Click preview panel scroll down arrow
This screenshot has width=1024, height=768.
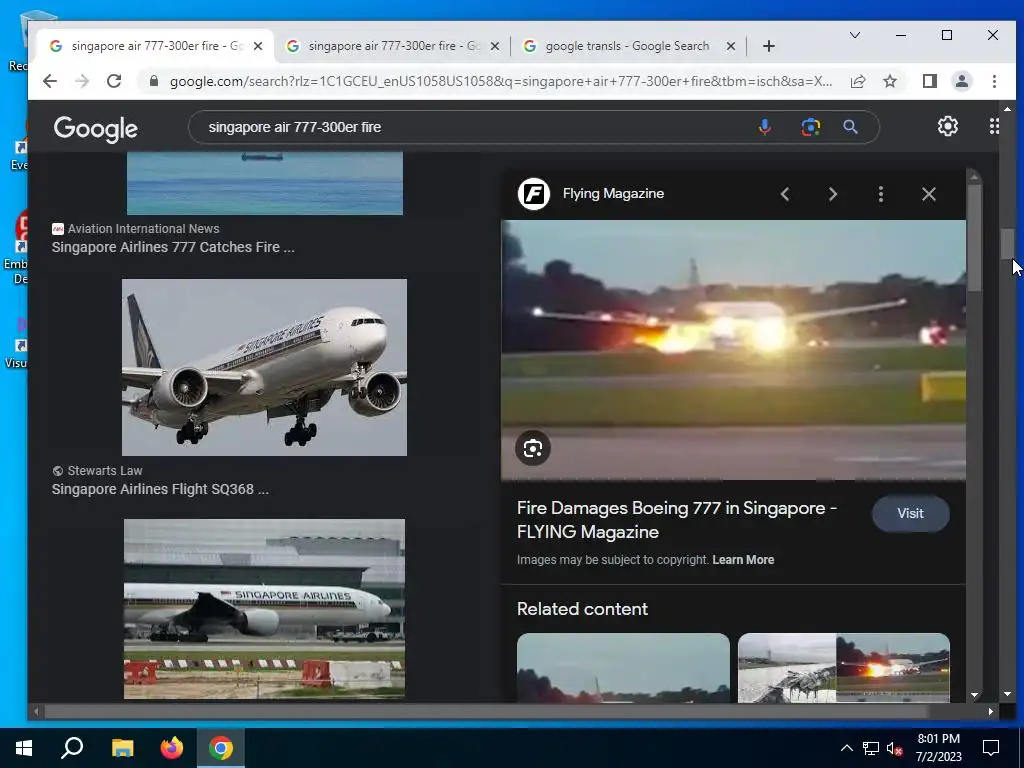pos(974,695)
